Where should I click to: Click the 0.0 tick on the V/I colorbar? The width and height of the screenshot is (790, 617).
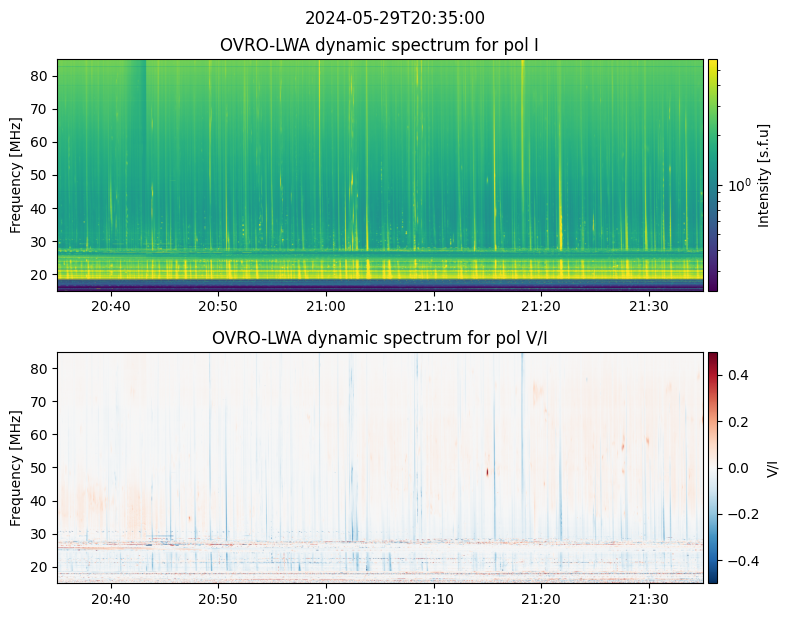(x=736, y=467)
